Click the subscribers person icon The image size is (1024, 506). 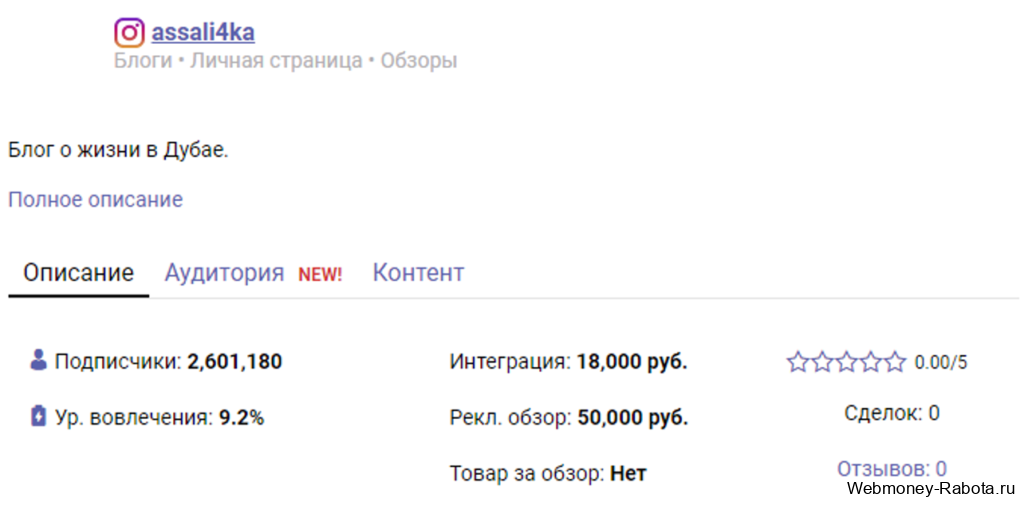point(39,360)
